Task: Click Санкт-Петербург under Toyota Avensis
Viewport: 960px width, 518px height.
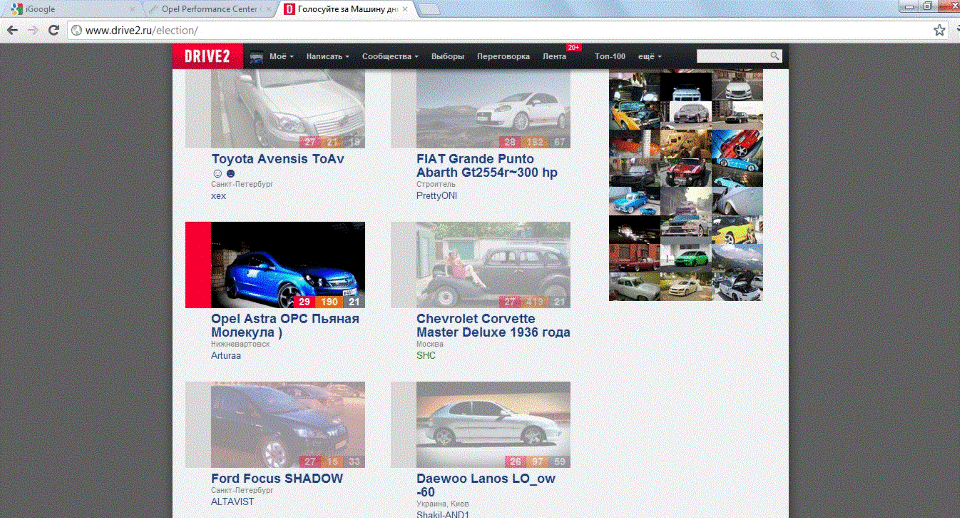Action: [x=242, y=184]
